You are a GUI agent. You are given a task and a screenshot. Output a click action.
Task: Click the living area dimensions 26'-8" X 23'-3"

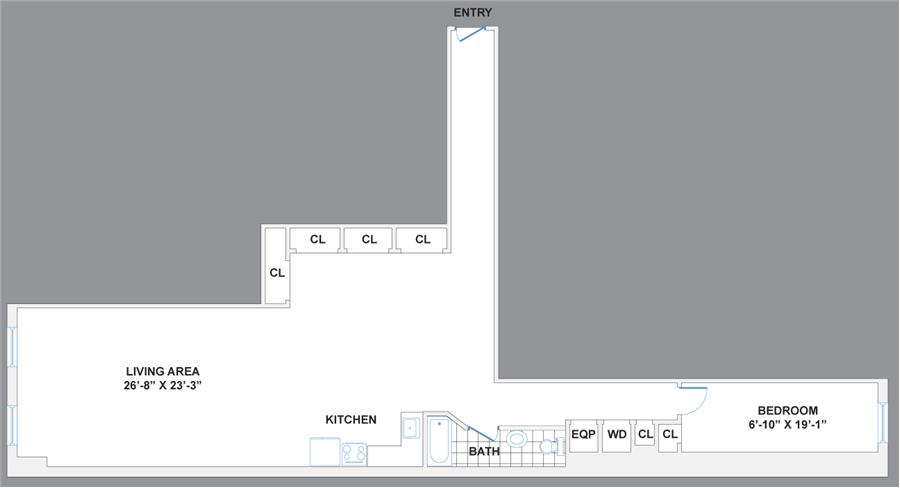[164, 386]
